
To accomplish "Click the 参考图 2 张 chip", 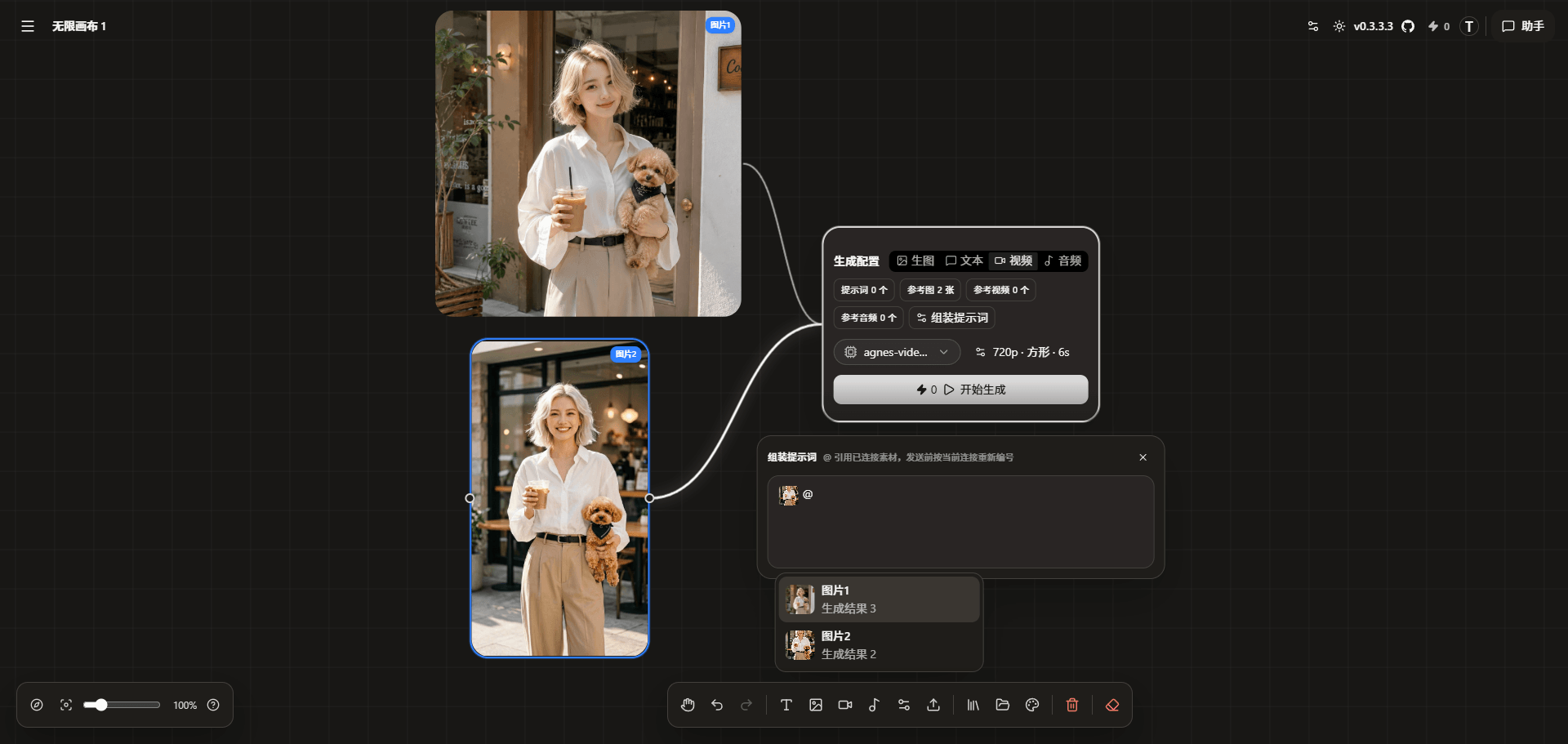I will coord(930,290).
